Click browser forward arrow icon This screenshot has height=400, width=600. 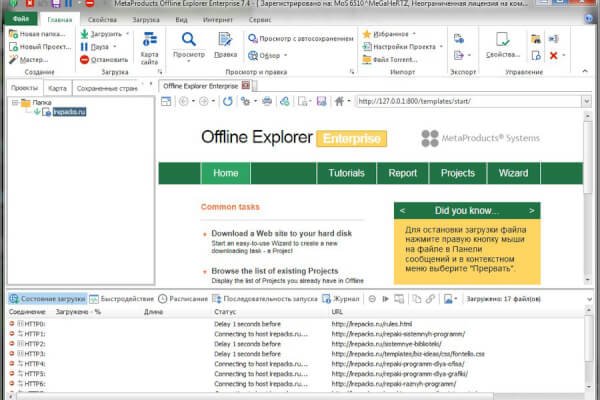coord(204,101)
